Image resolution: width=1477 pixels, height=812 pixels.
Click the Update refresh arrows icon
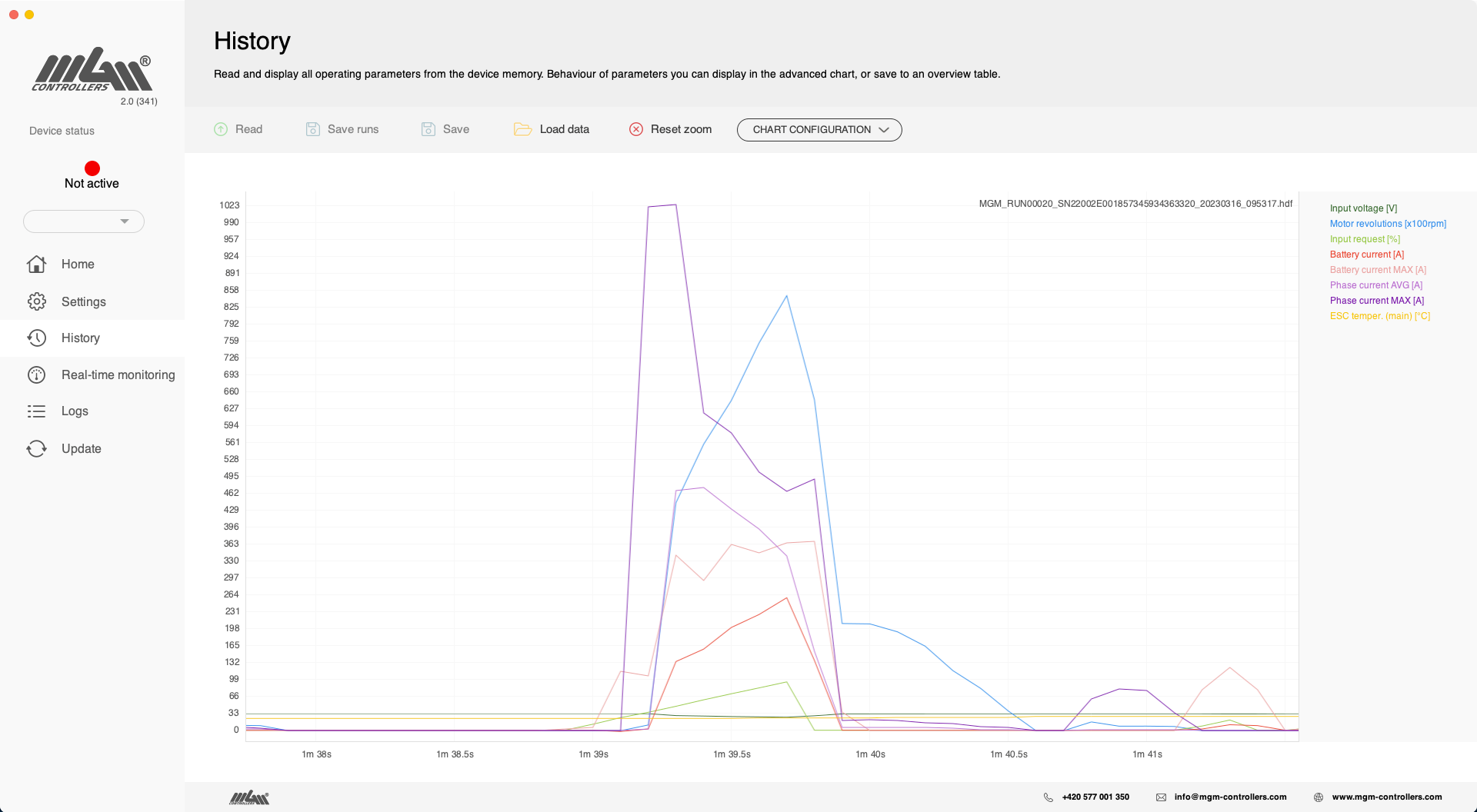pos(36,448)
